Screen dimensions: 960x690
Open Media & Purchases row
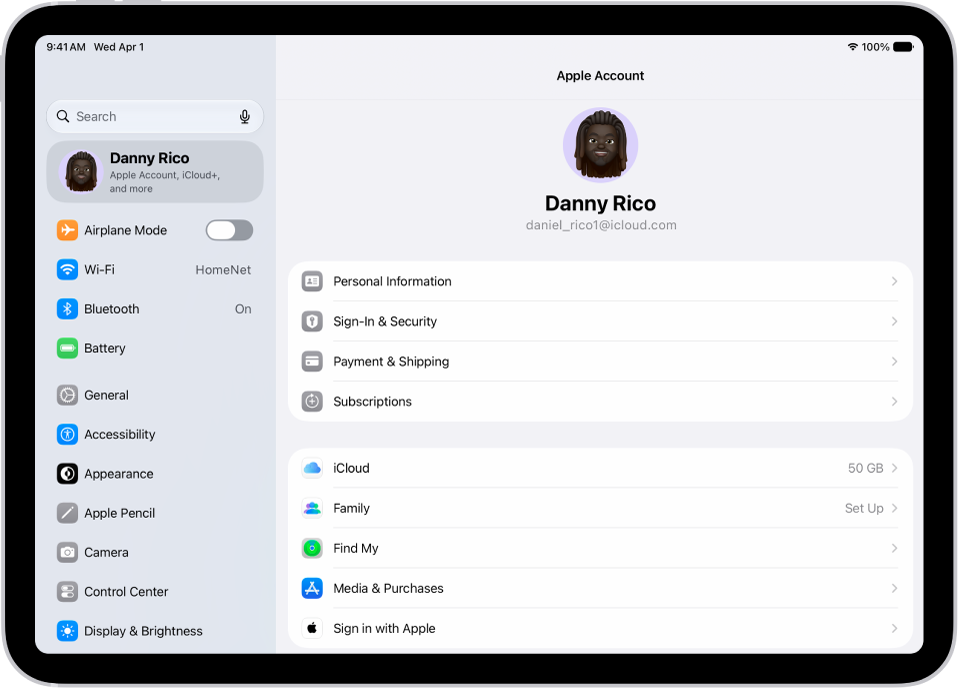click(600, 588)
